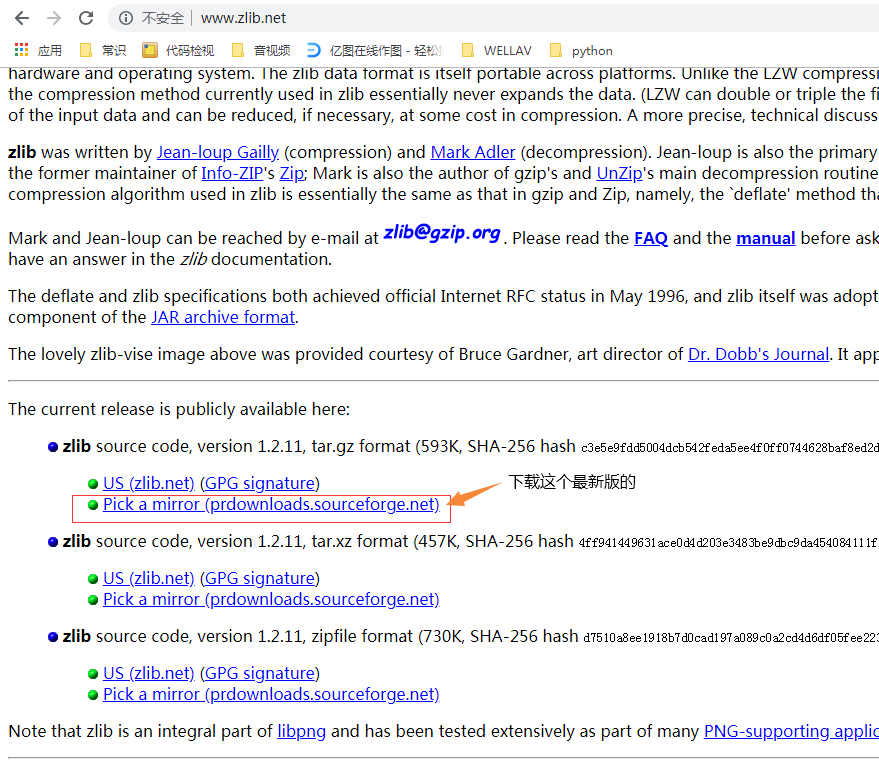Click the 不安全 security label
The height and width of the screenshot is (764, 879).
[163, 18]
